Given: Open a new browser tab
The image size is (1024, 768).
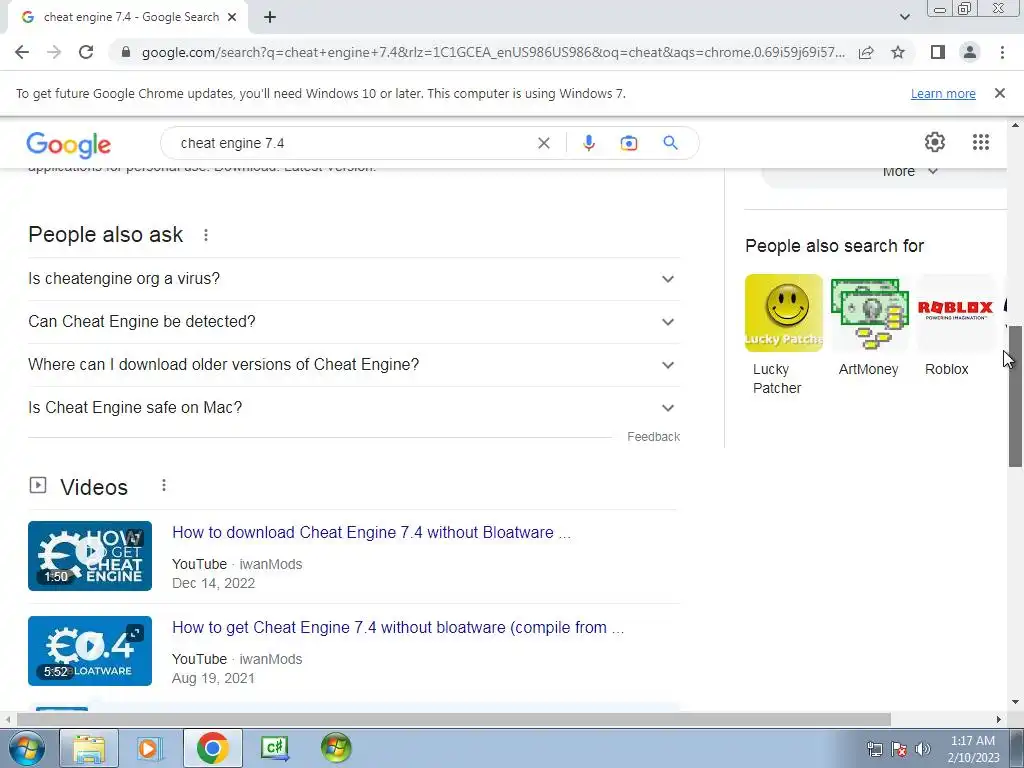Looking at the screenshot, I should [x=270, y=18].
